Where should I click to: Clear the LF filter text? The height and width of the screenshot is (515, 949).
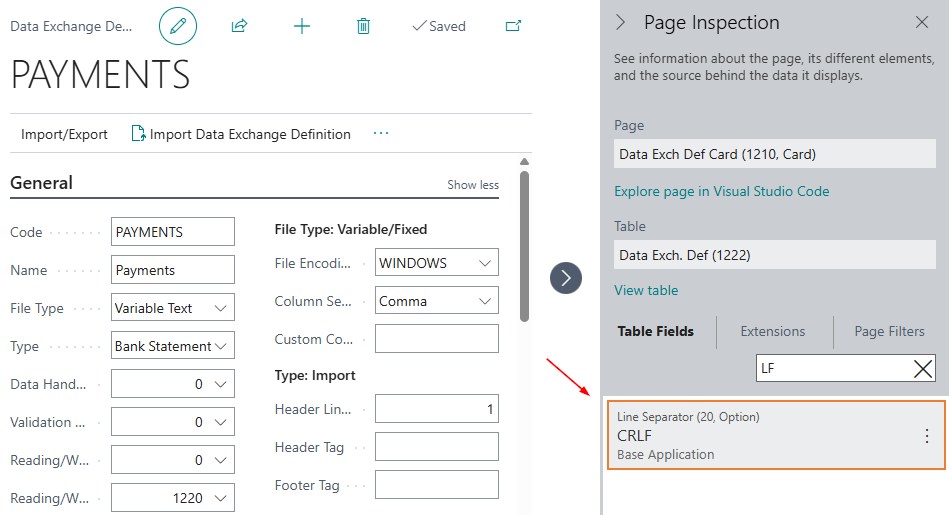[923, 368]
